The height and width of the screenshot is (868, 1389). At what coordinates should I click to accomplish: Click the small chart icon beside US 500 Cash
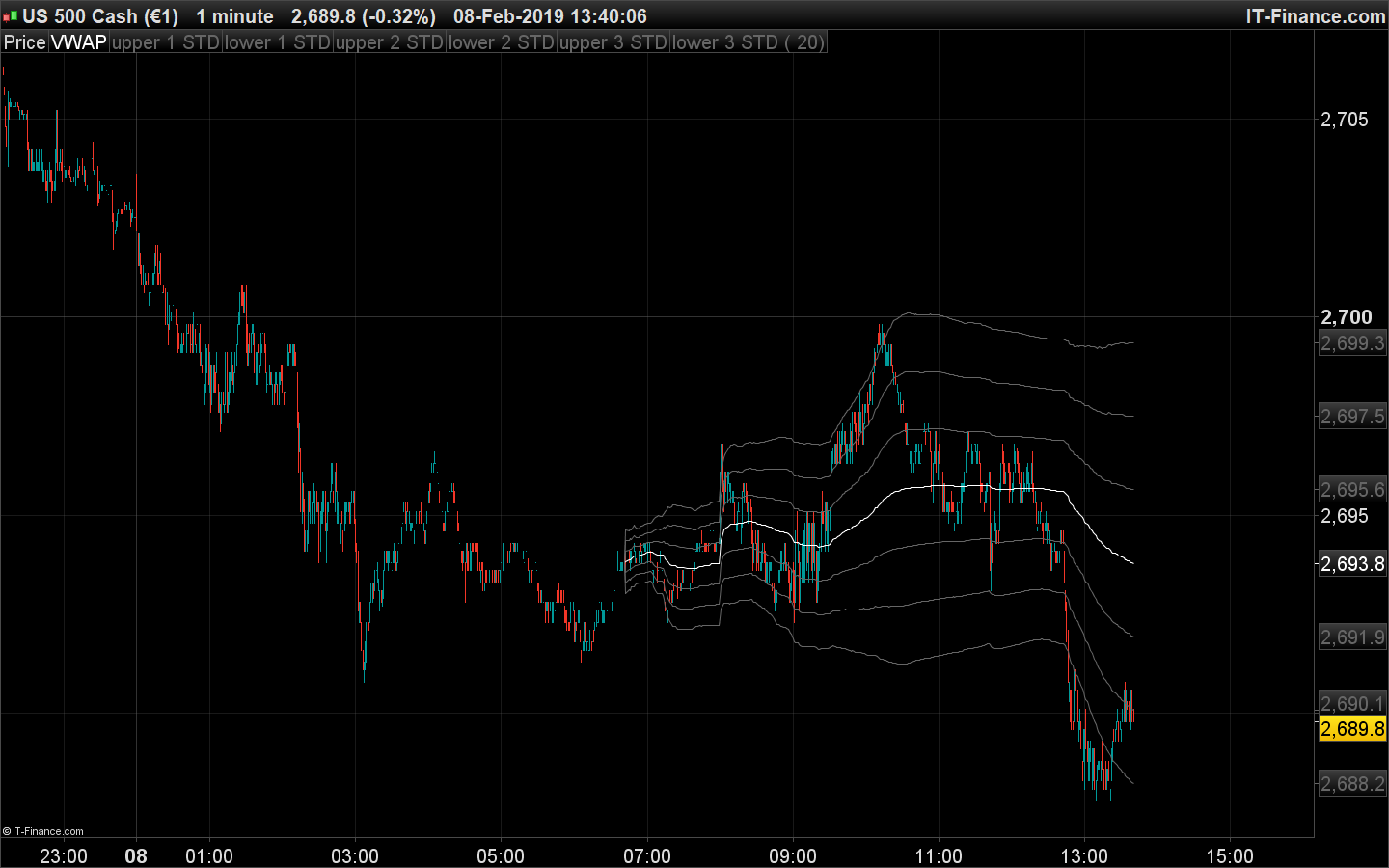click(x=10, y=16)
